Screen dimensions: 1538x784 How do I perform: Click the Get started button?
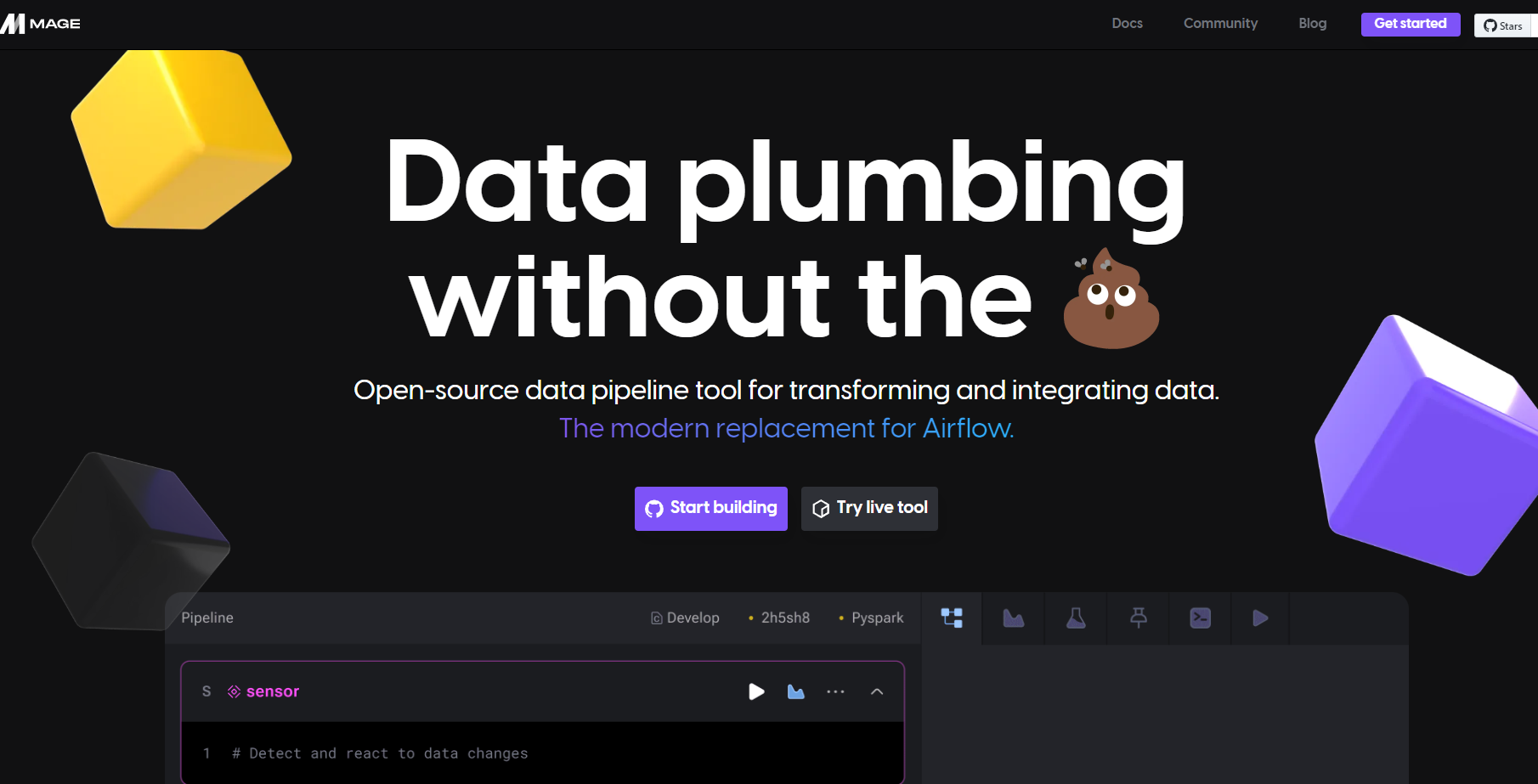coord(1411,24)
